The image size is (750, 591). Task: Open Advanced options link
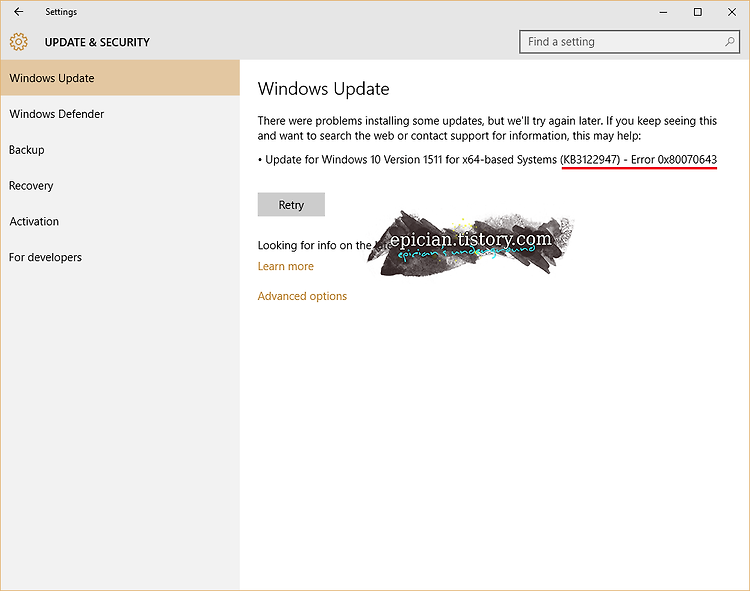(x=302, y=296)
